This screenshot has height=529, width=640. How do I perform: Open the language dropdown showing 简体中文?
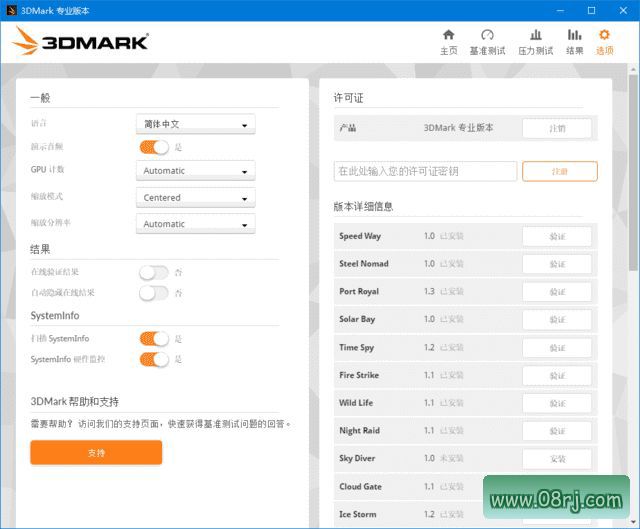196,124
